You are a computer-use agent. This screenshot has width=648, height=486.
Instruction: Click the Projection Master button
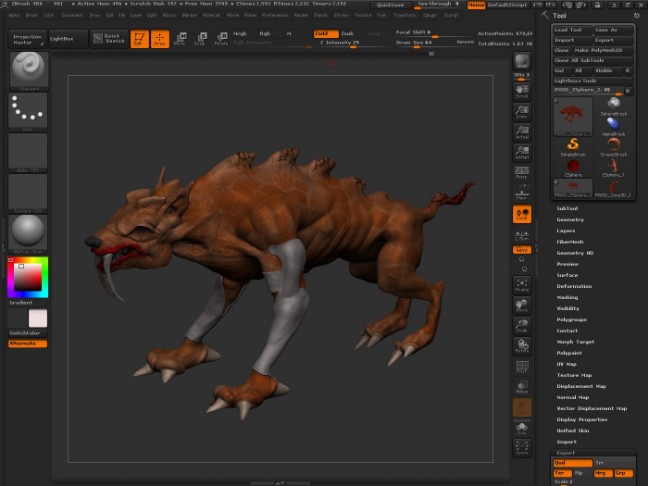tap(27, 39)
